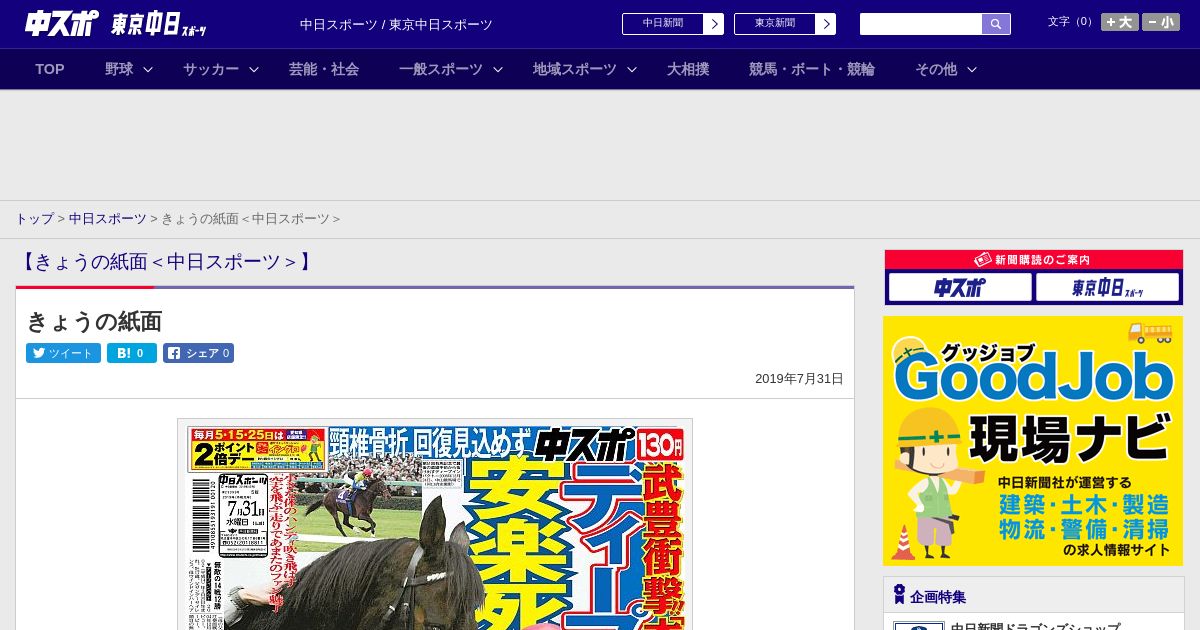
Task: Open today's newspaper front page image
Action: [435, 524]
